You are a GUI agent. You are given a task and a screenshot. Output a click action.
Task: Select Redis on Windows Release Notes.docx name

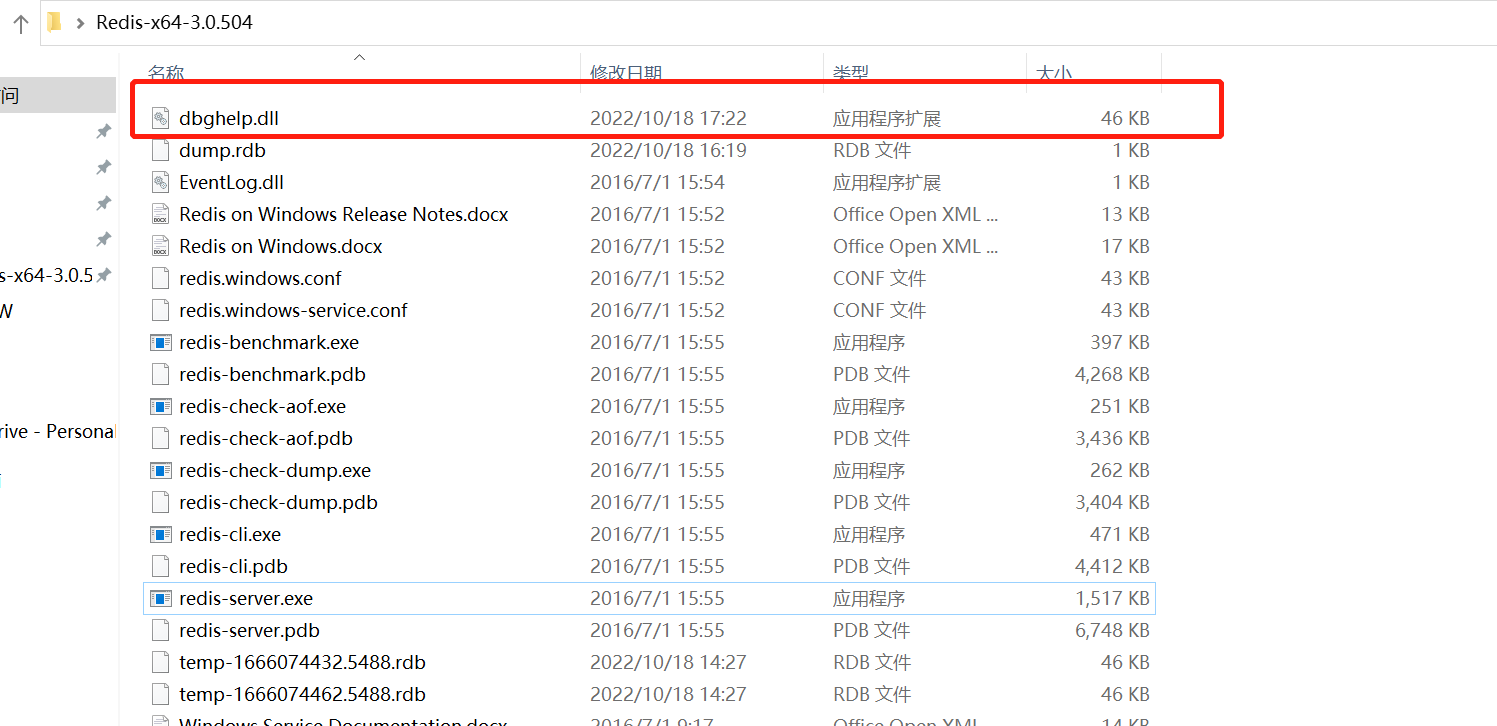coord(344,214)
